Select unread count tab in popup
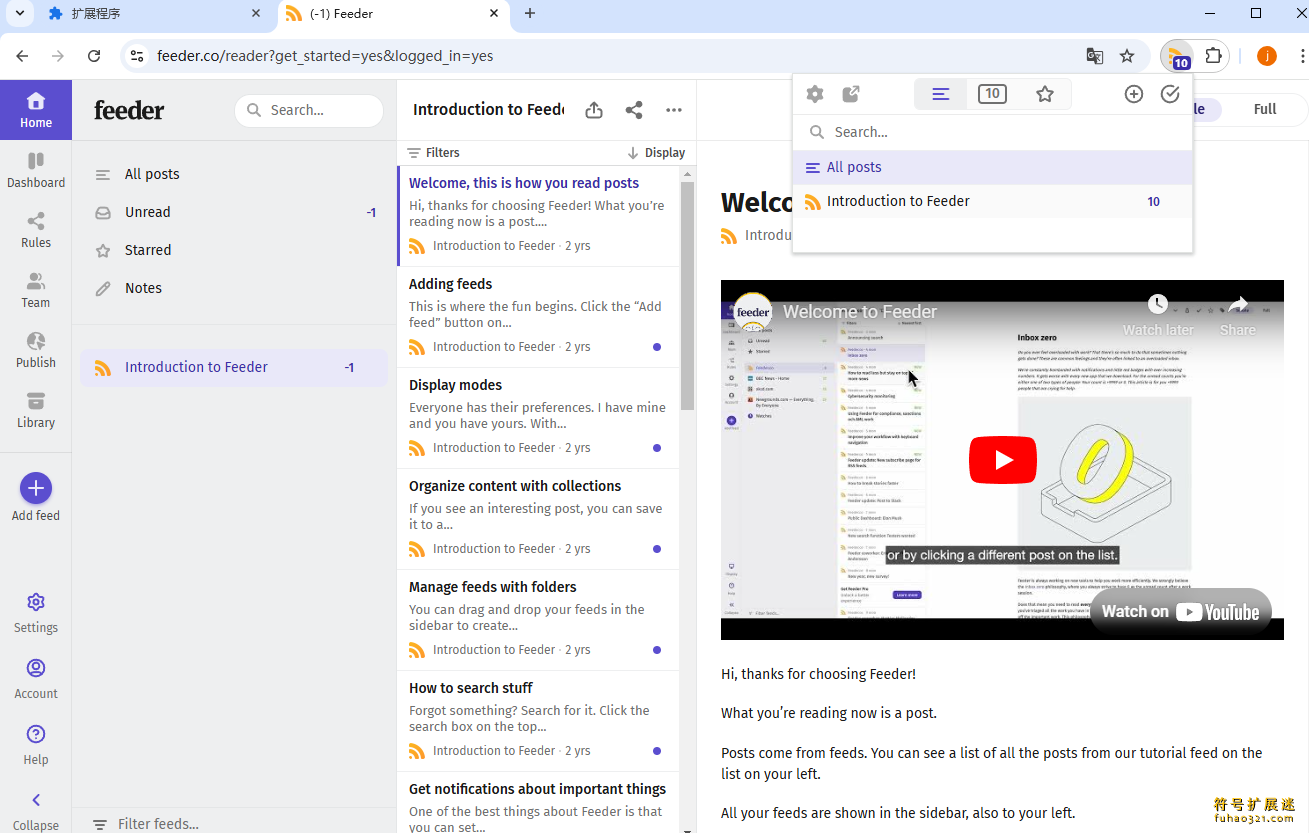Viewport: 1309px width, 833px height. coord(992,94)
